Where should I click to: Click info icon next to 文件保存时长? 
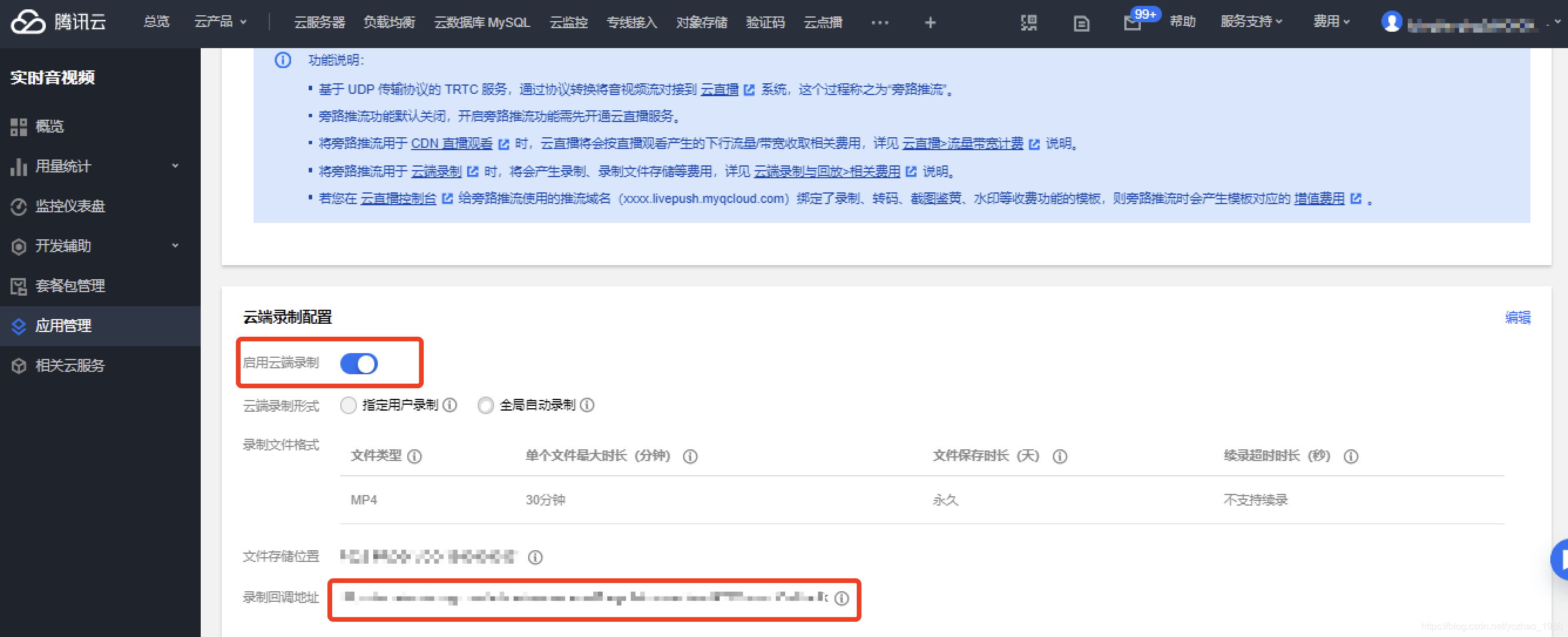pos(1060,456)
